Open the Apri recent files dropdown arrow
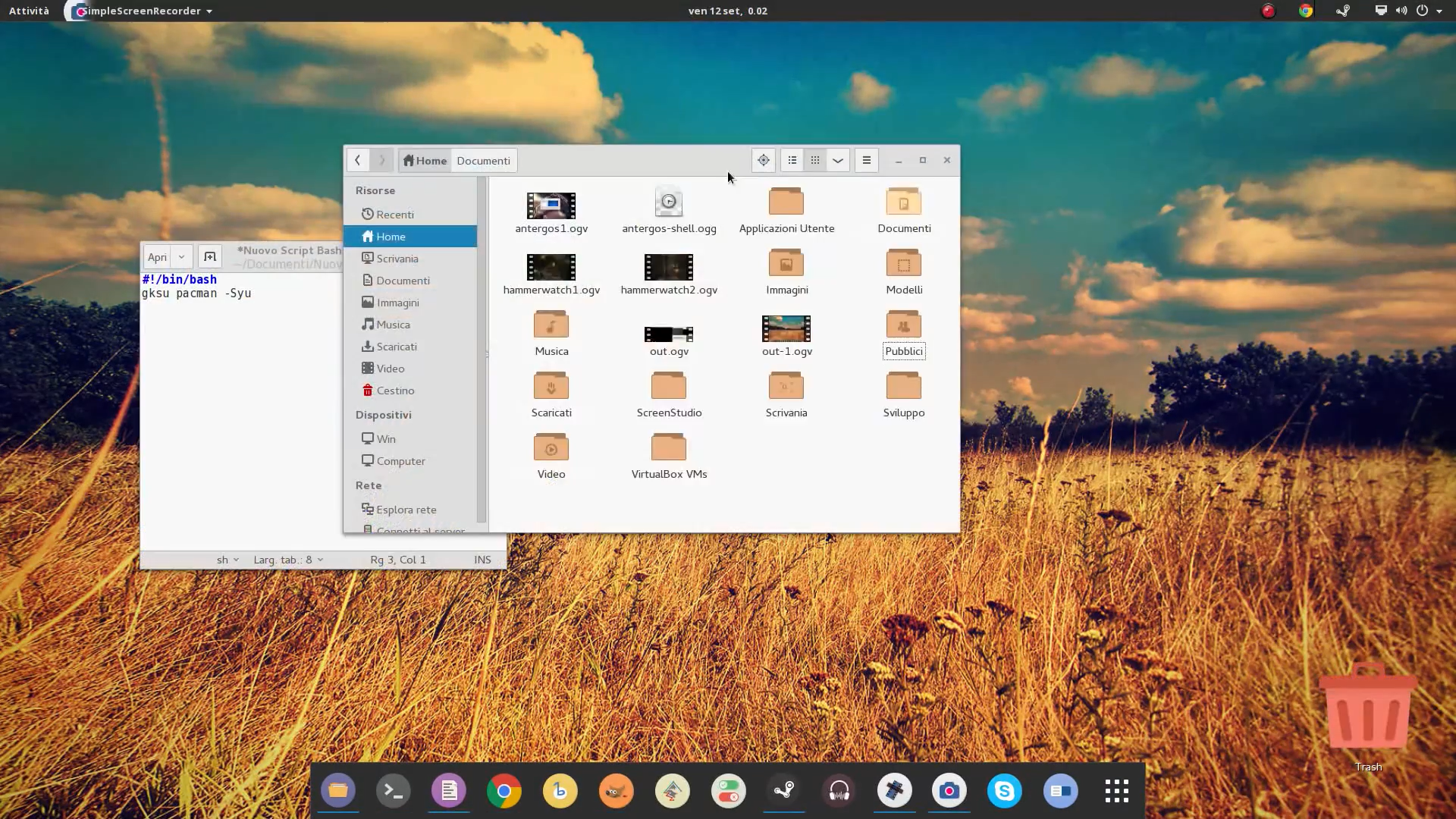 (x=181, y=256)
